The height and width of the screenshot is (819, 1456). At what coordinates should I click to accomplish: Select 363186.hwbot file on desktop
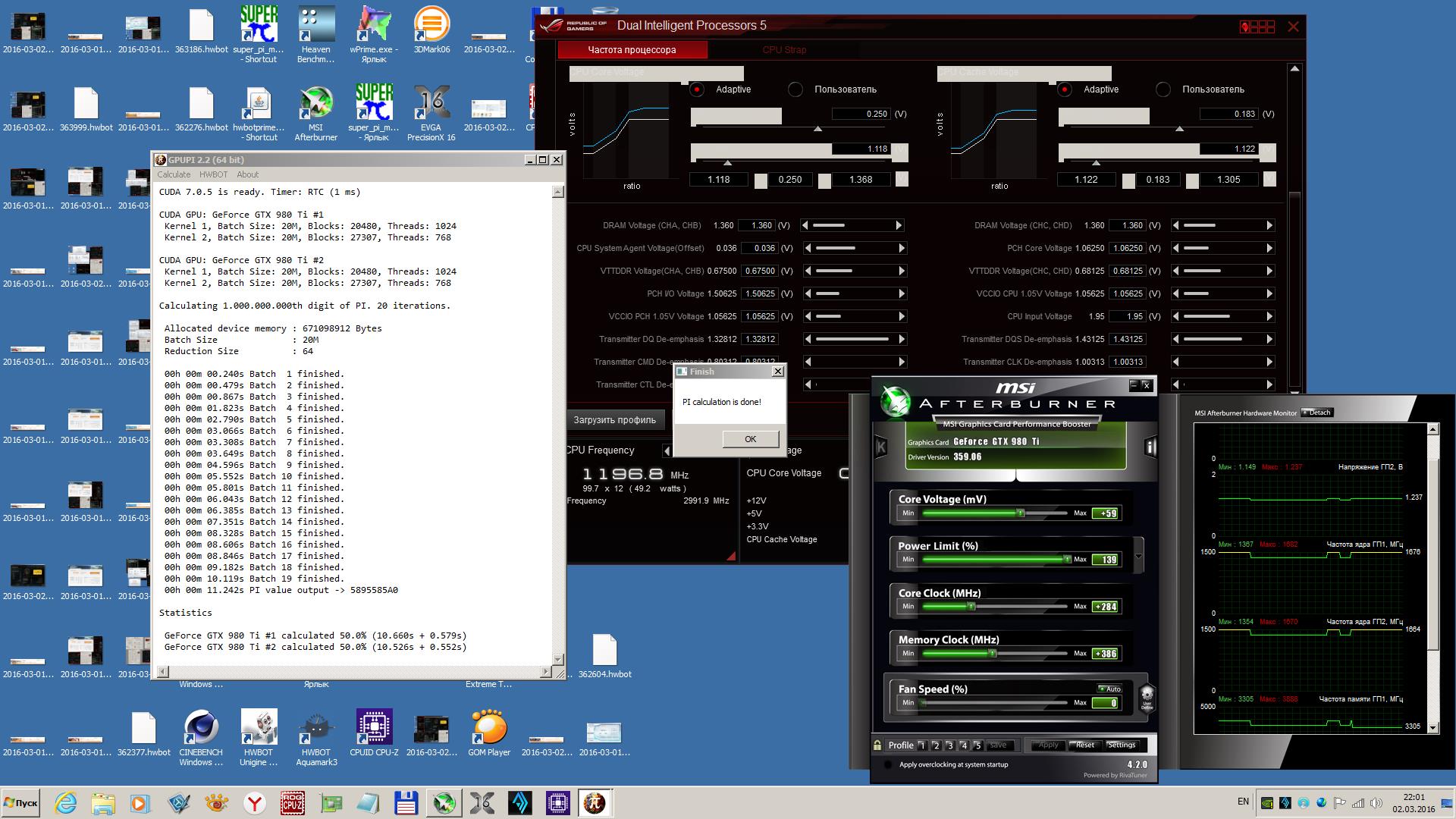click(201, 30)
